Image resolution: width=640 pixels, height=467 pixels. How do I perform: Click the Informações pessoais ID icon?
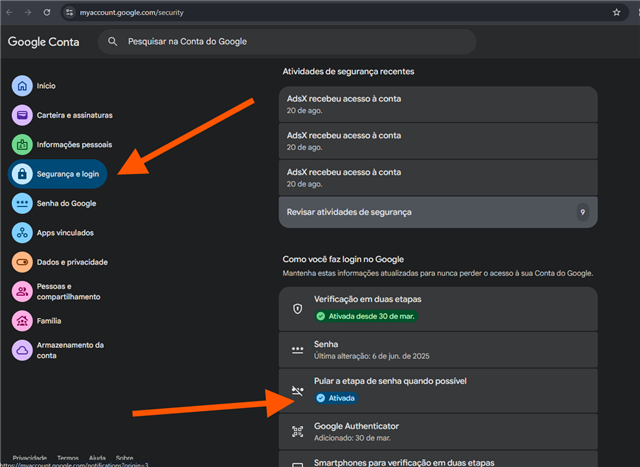pyautogui.click(x=22, y=145)
